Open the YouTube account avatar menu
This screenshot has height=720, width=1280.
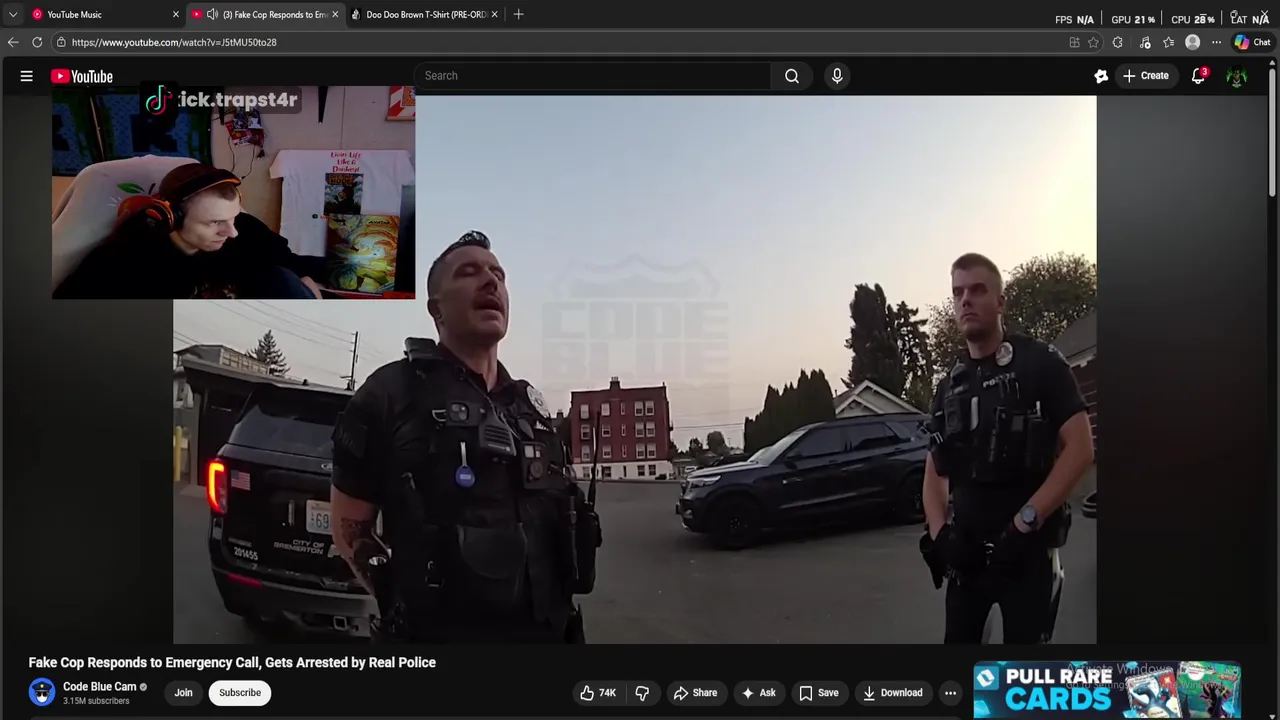[x=1237, y=77]
